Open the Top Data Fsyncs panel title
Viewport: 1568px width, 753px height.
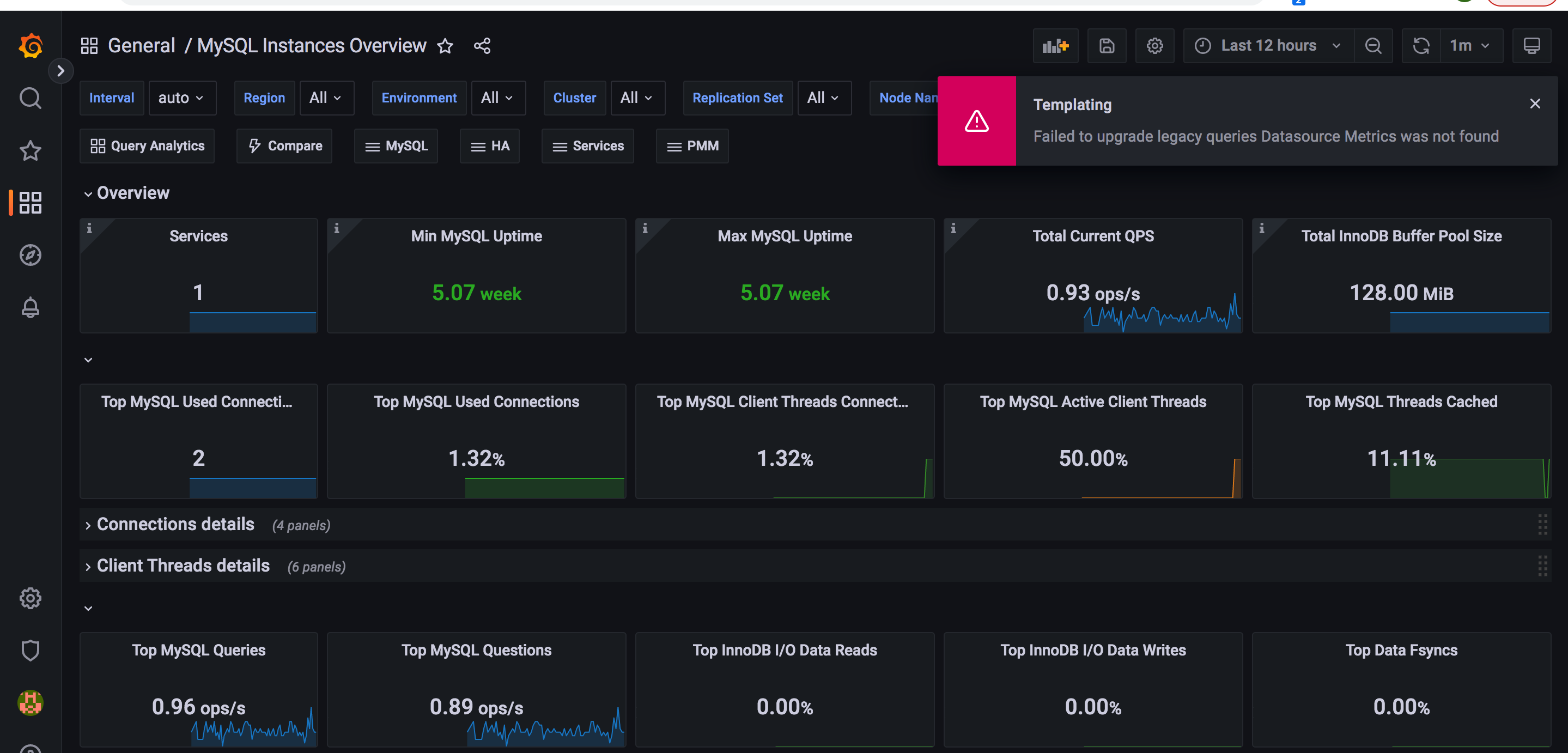point(1401,650)
